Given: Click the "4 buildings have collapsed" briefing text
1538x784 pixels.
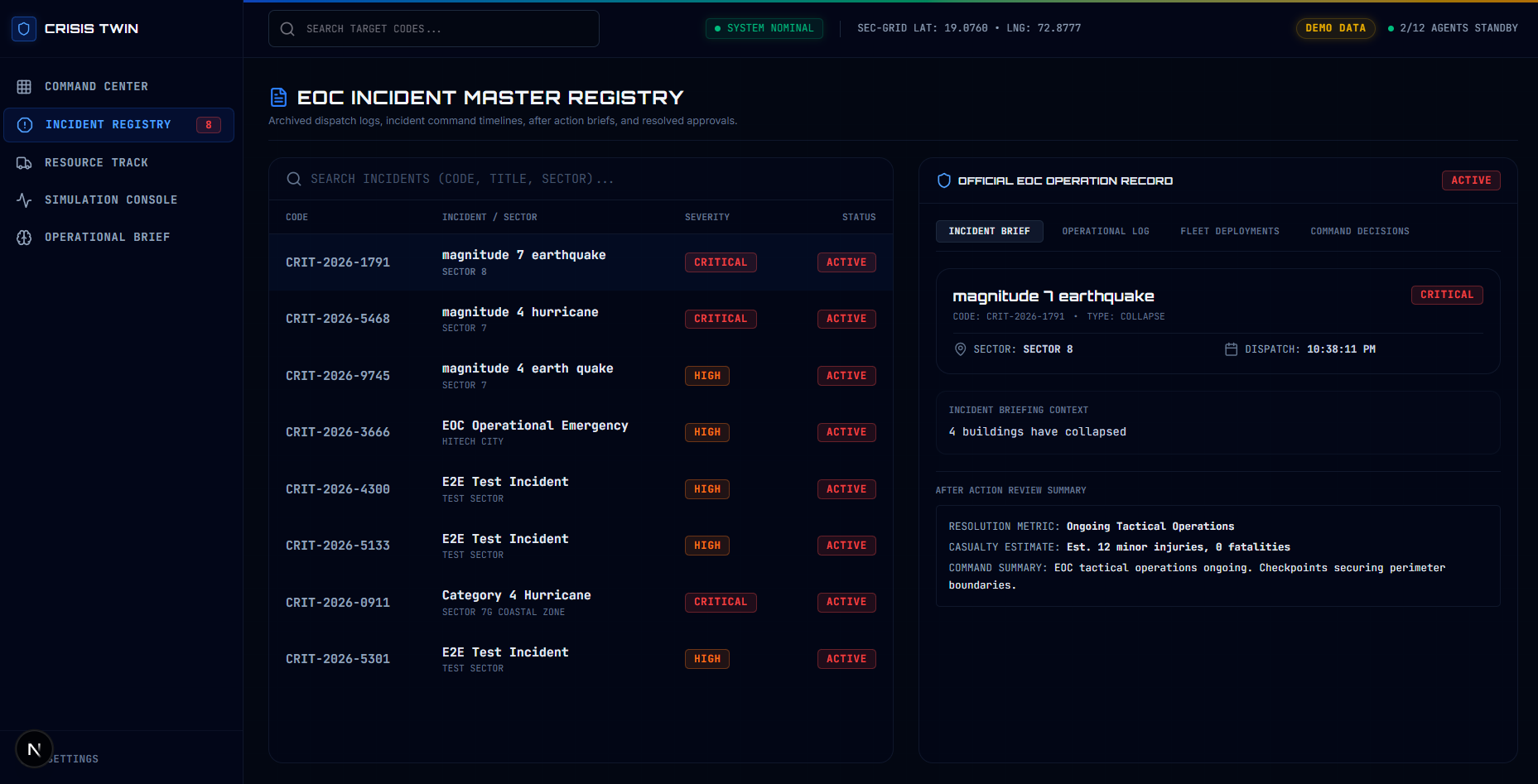Looking at the screenshot, I should pyautogui.click(x=1037, y=432).
